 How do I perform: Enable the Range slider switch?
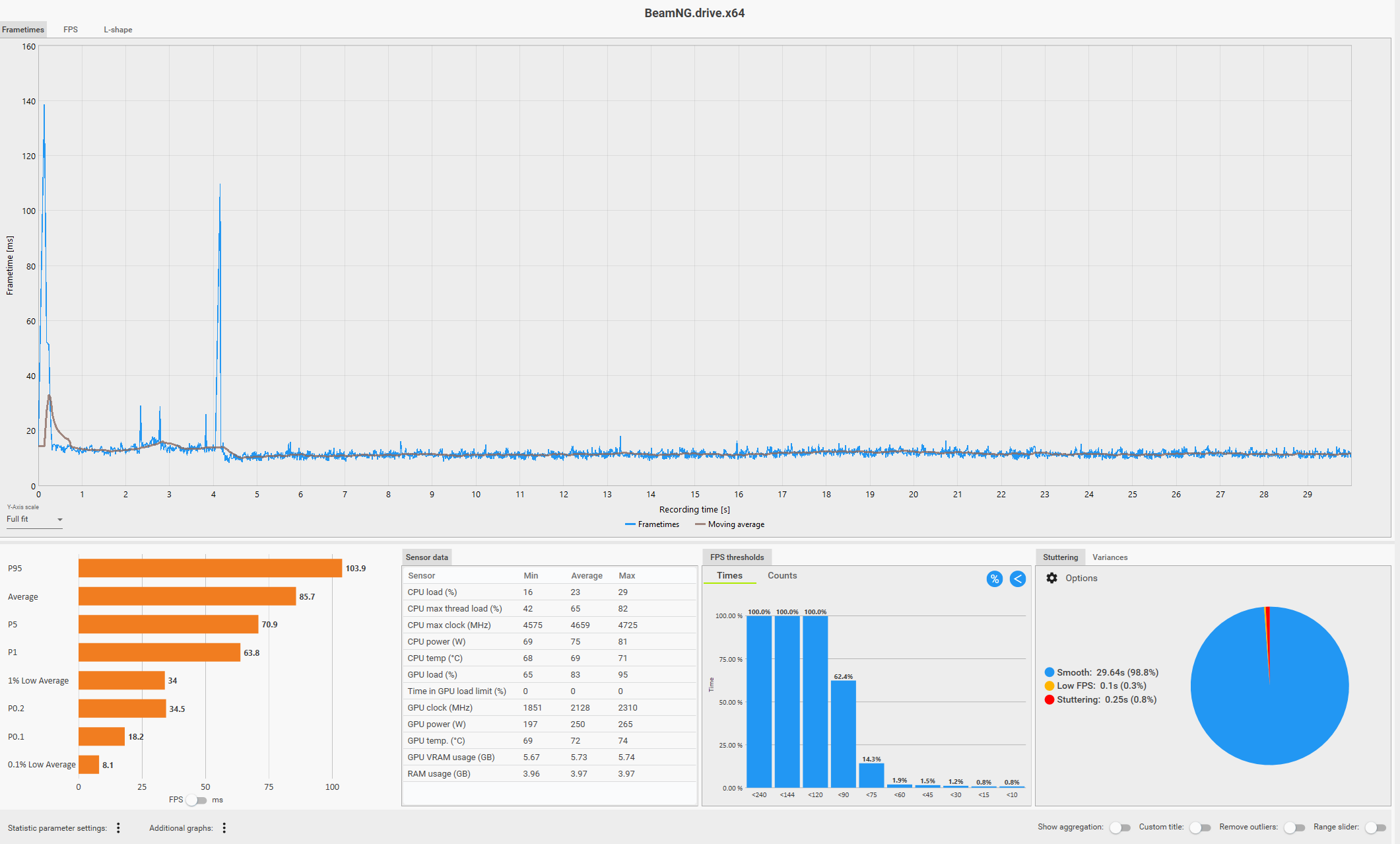pyautogui.click(x=1376, y=827)
